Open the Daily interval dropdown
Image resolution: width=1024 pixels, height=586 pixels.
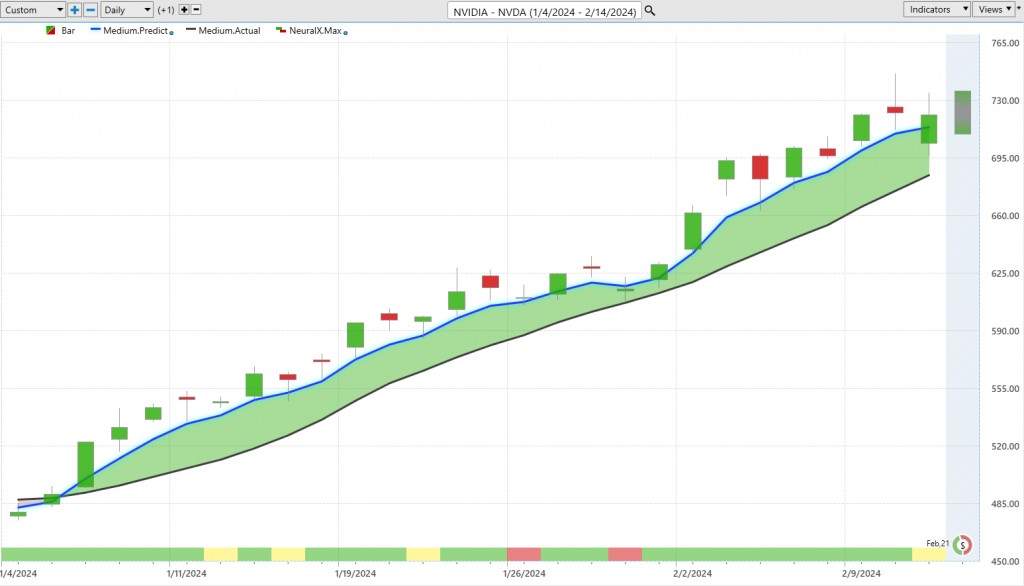click(x=127, y=10)
